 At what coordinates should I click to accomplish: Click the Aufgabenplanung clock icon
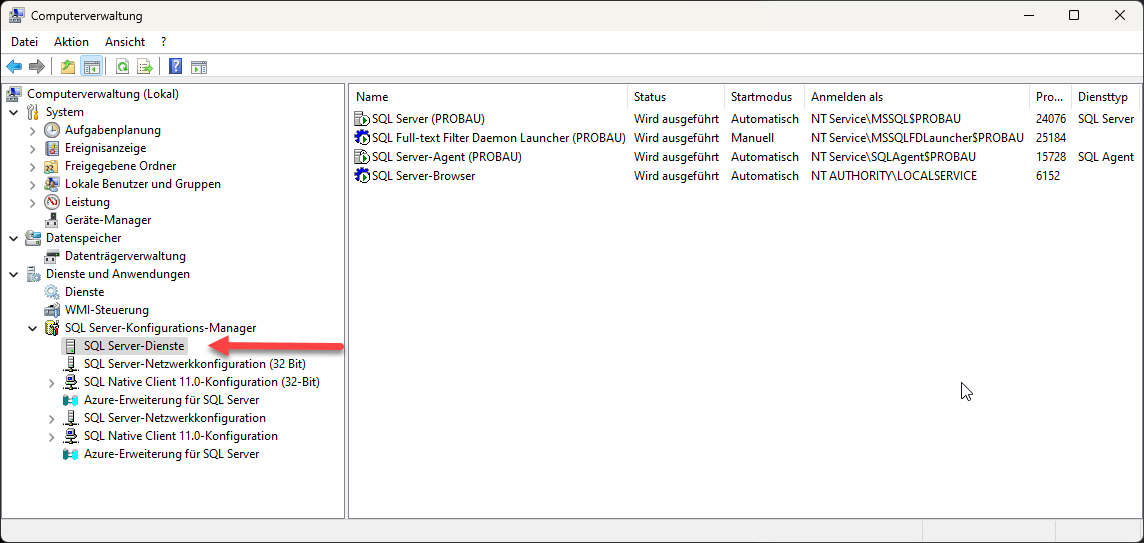(52, 130)
